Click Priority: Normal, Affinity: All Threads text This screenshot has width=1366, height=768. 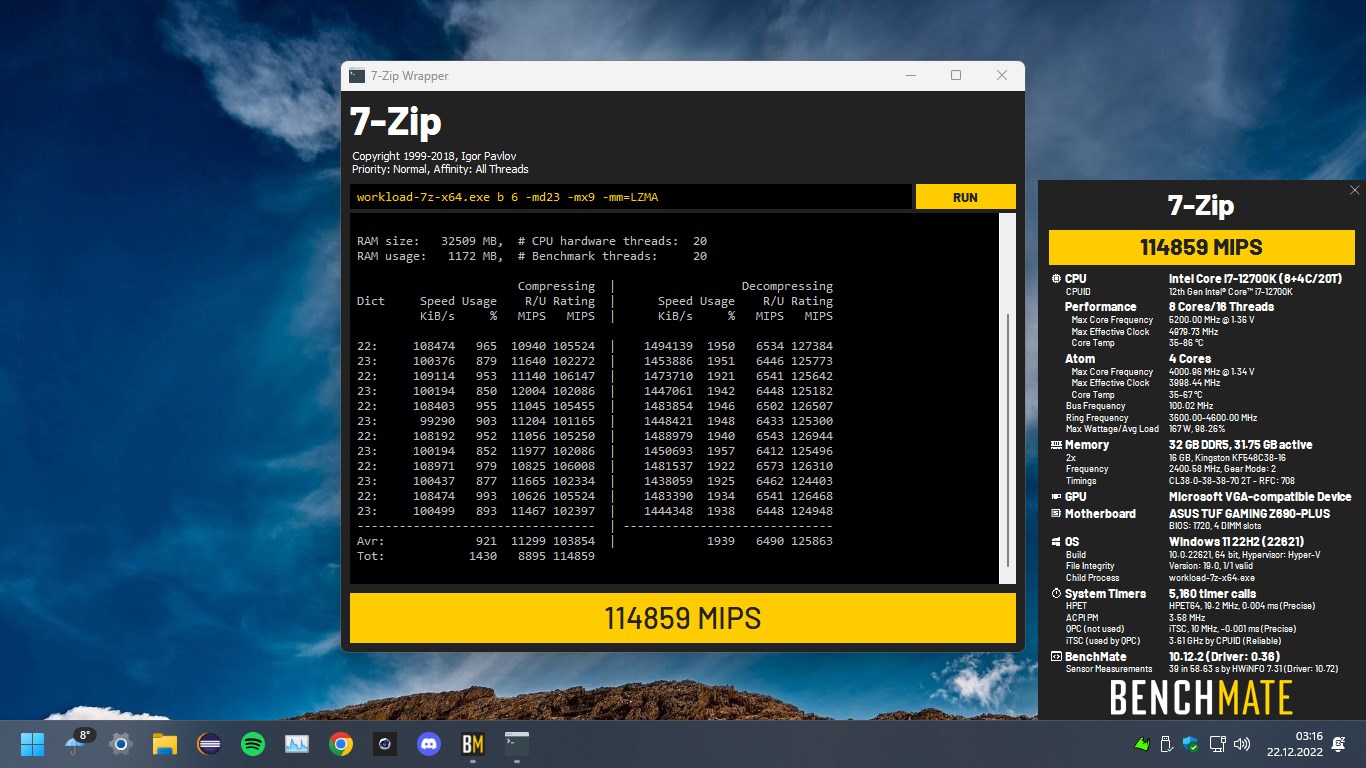[440, 169]
